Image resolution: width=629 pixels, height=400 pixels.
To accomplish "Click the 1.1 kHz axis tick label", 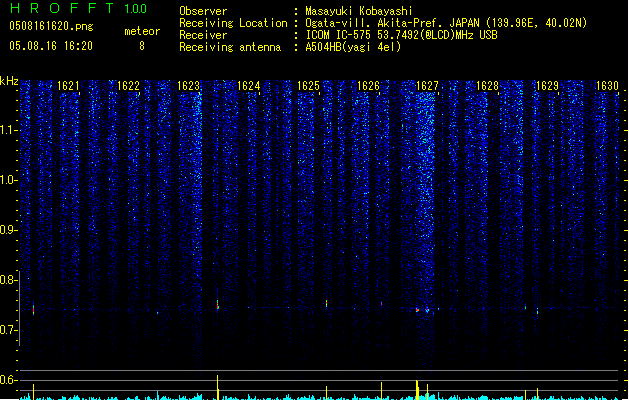I will tap(9, 130).
